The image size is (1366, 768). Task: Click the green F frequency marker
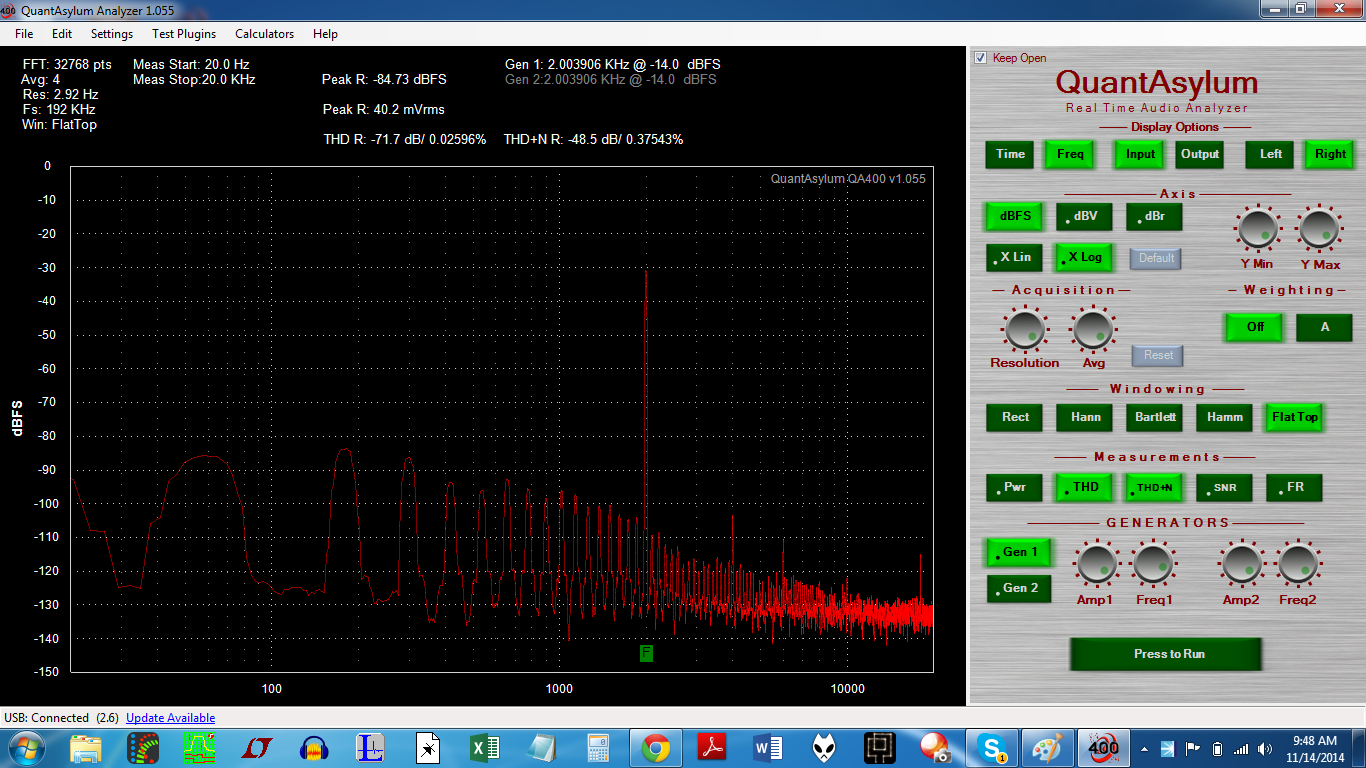[x=646, y=653]
